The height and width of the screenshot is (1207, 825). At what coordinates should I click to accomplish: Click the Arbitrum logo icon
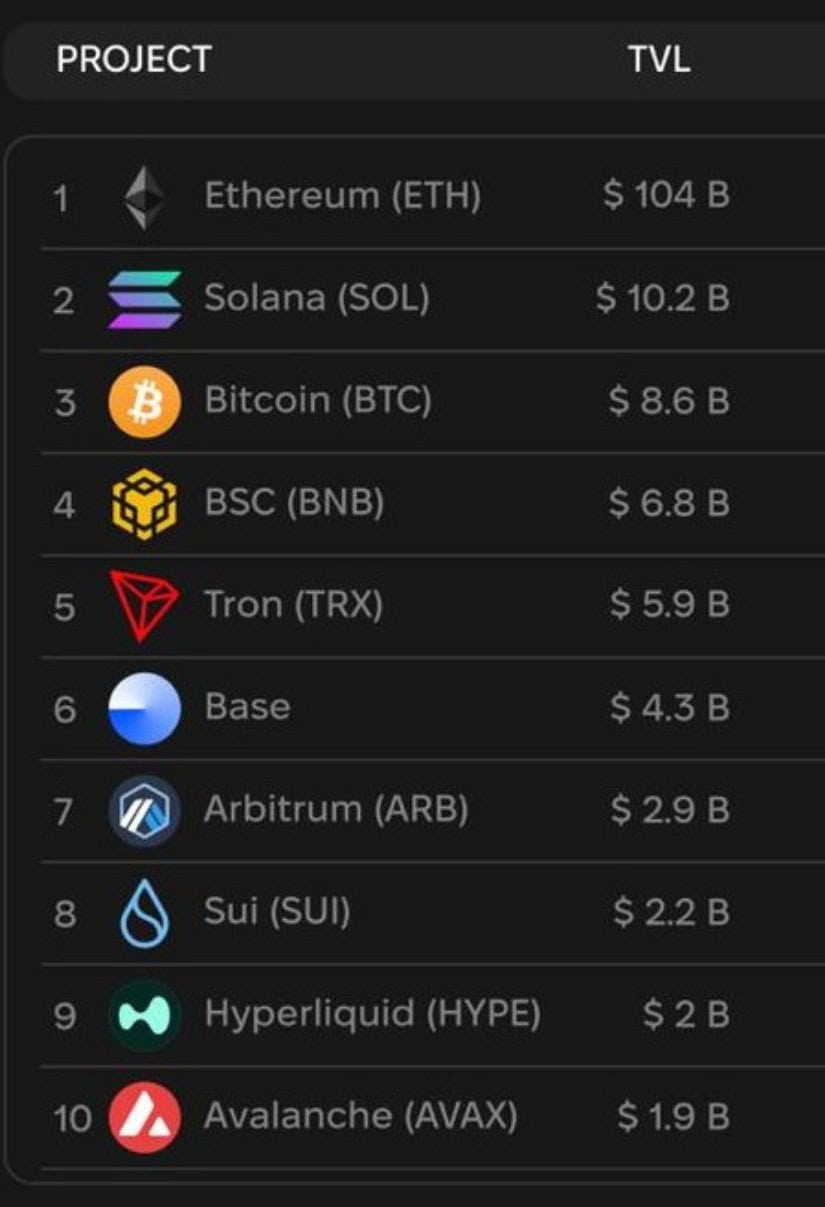[145, 811]
